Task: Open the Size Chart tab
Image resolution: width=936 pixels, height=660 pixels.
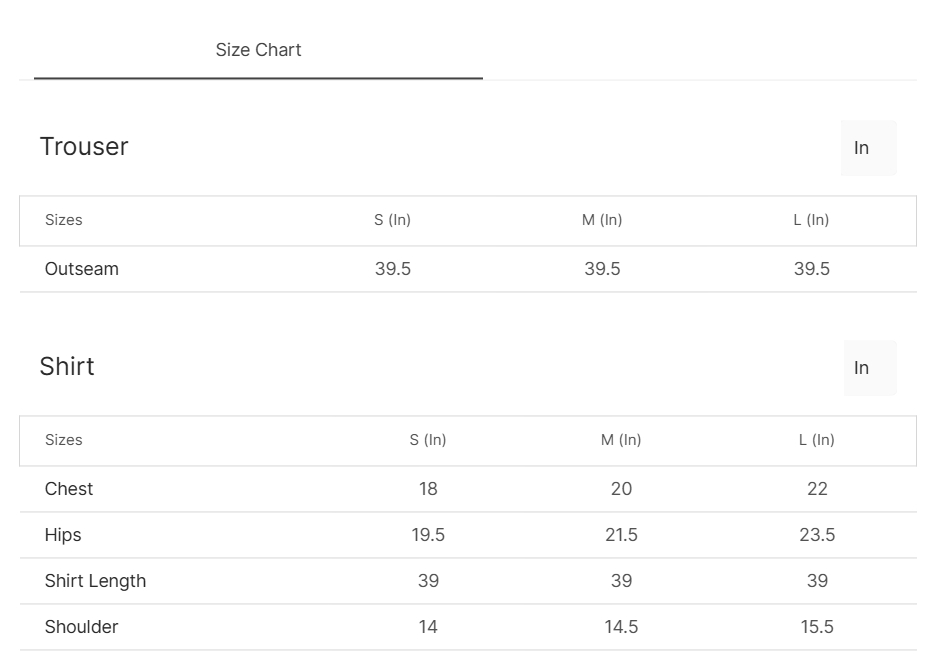Action: point(258,50)
